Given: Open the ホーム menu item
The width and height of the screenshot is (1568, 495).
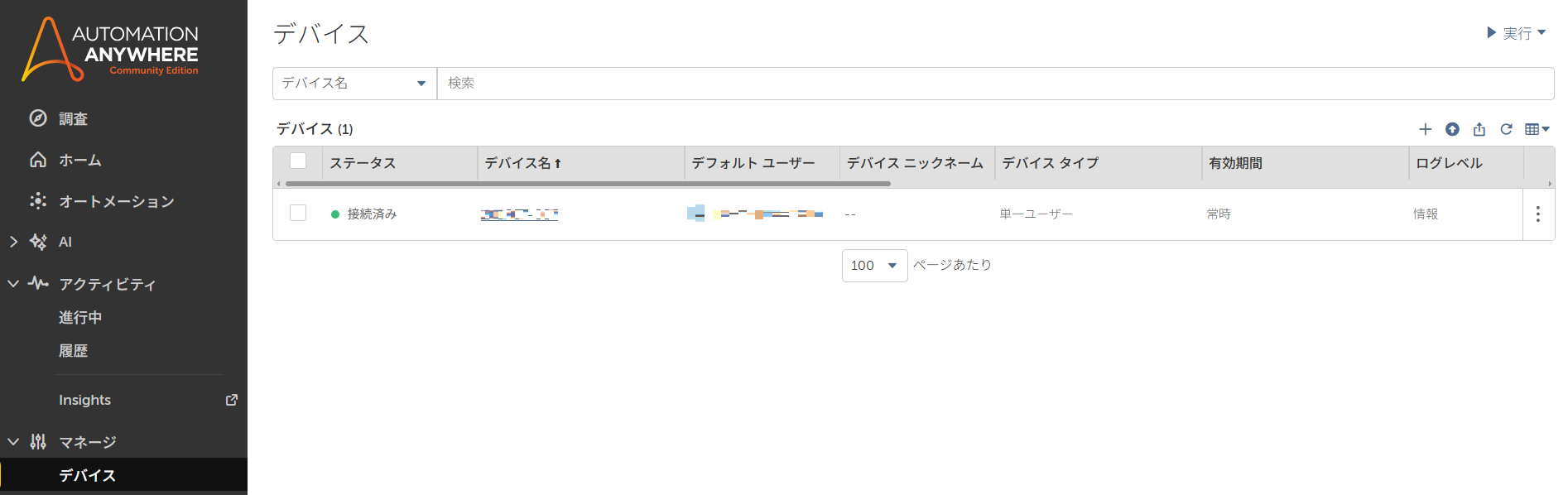Looking at the screenshot, I should tap(79, 160).
